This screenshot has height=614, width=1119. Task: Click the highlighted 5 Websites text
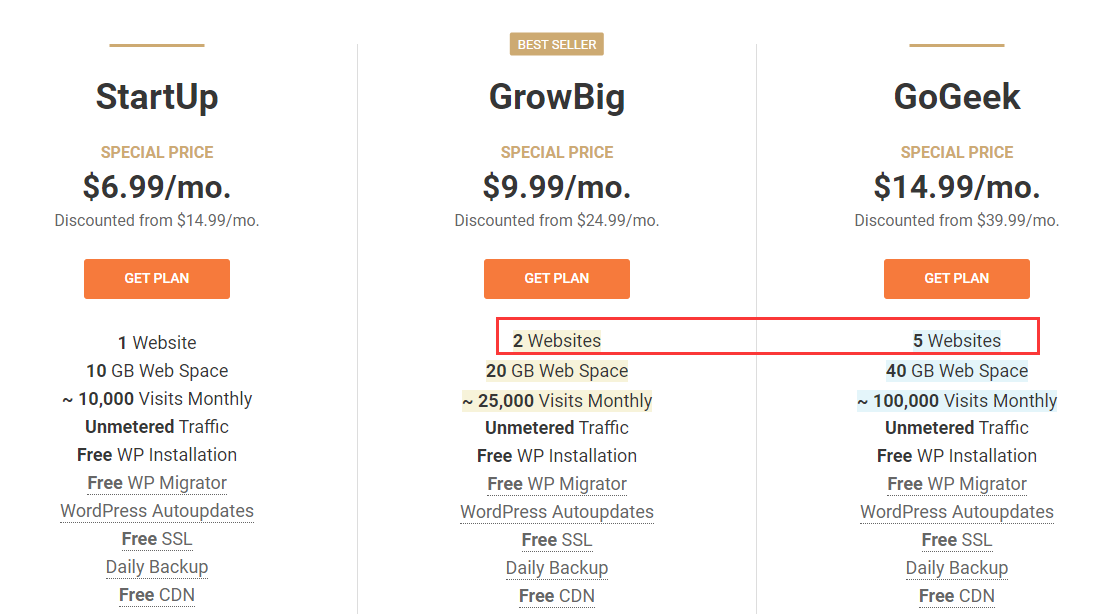click(957, 341)
